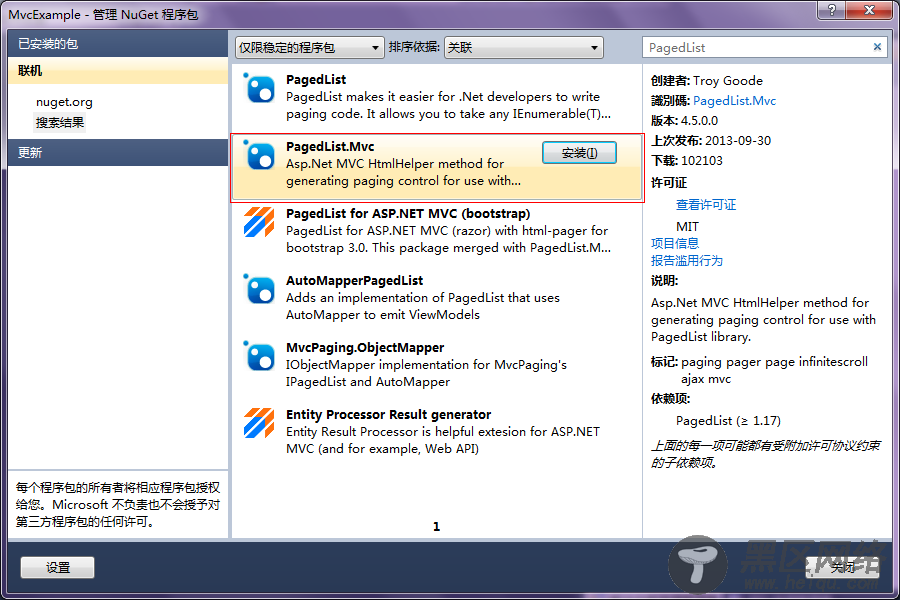Click the 设置 button
The image size is (900, 600).
[x=57, y=567]
